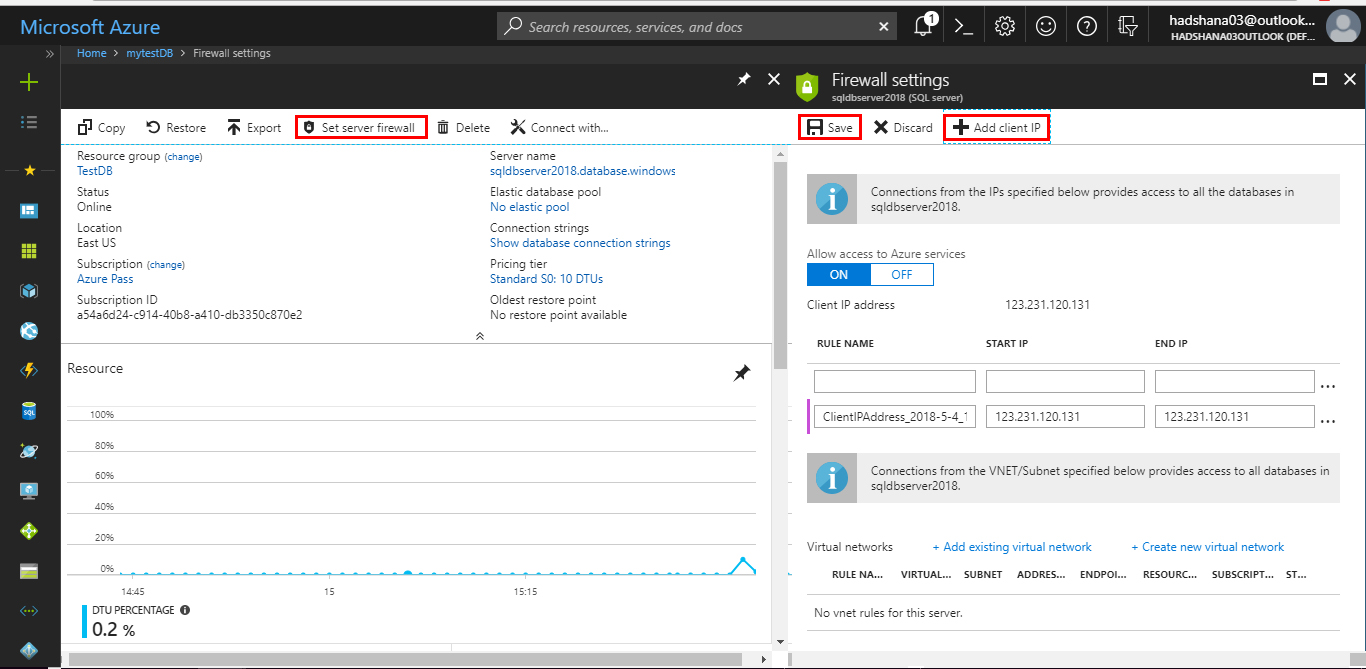The width and height of the screenshot is (1366, 669).
Task: Open All services list icon in sidebar
Action: point(29,121)
